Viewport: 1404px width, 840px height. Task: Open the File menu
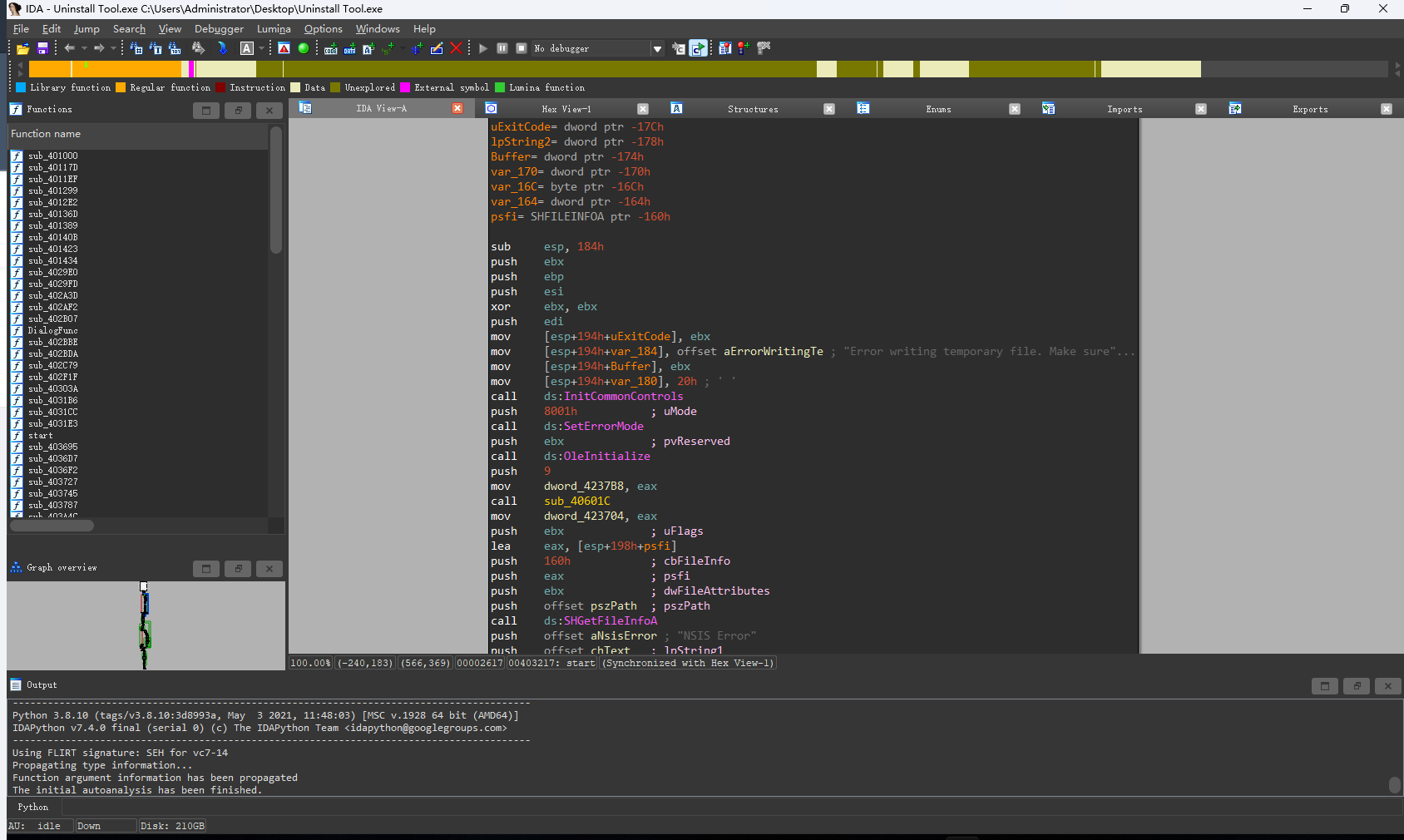click(x=21, y=28)
